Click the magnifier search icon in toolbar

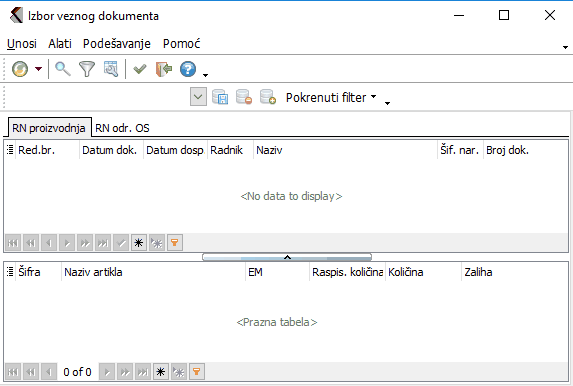(62, 69)
